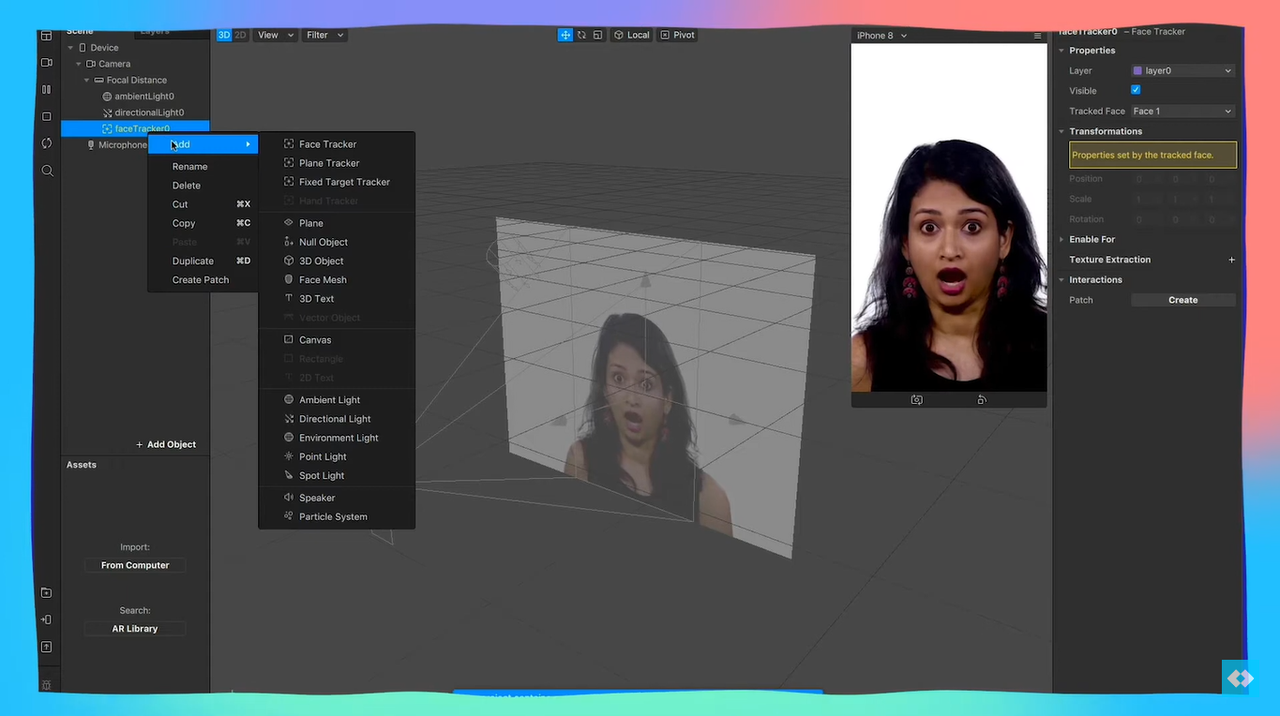The width and height of the screenshot is (1280, 716).
Task: Open the View dropdown in the viewport
Action: tap(276, 35)
